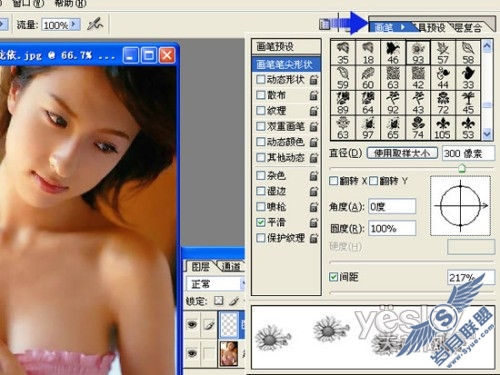
Task: Select brush preset 74
Action: pos(418,127)
